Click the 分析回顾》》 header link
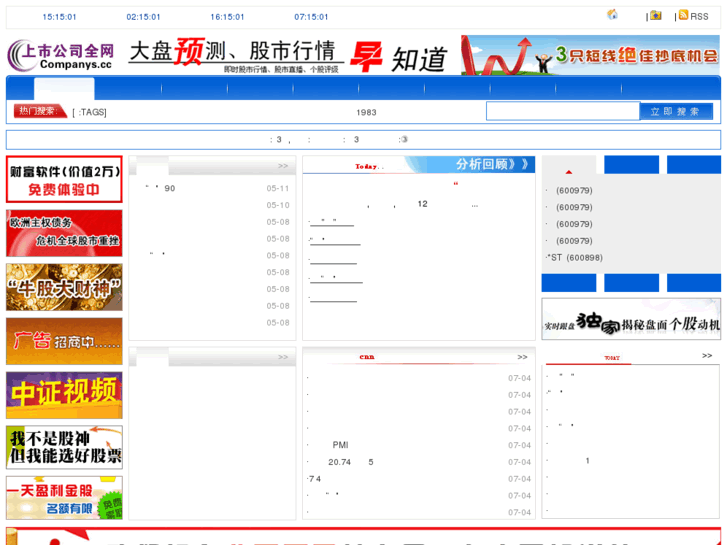 coord(491,164)
